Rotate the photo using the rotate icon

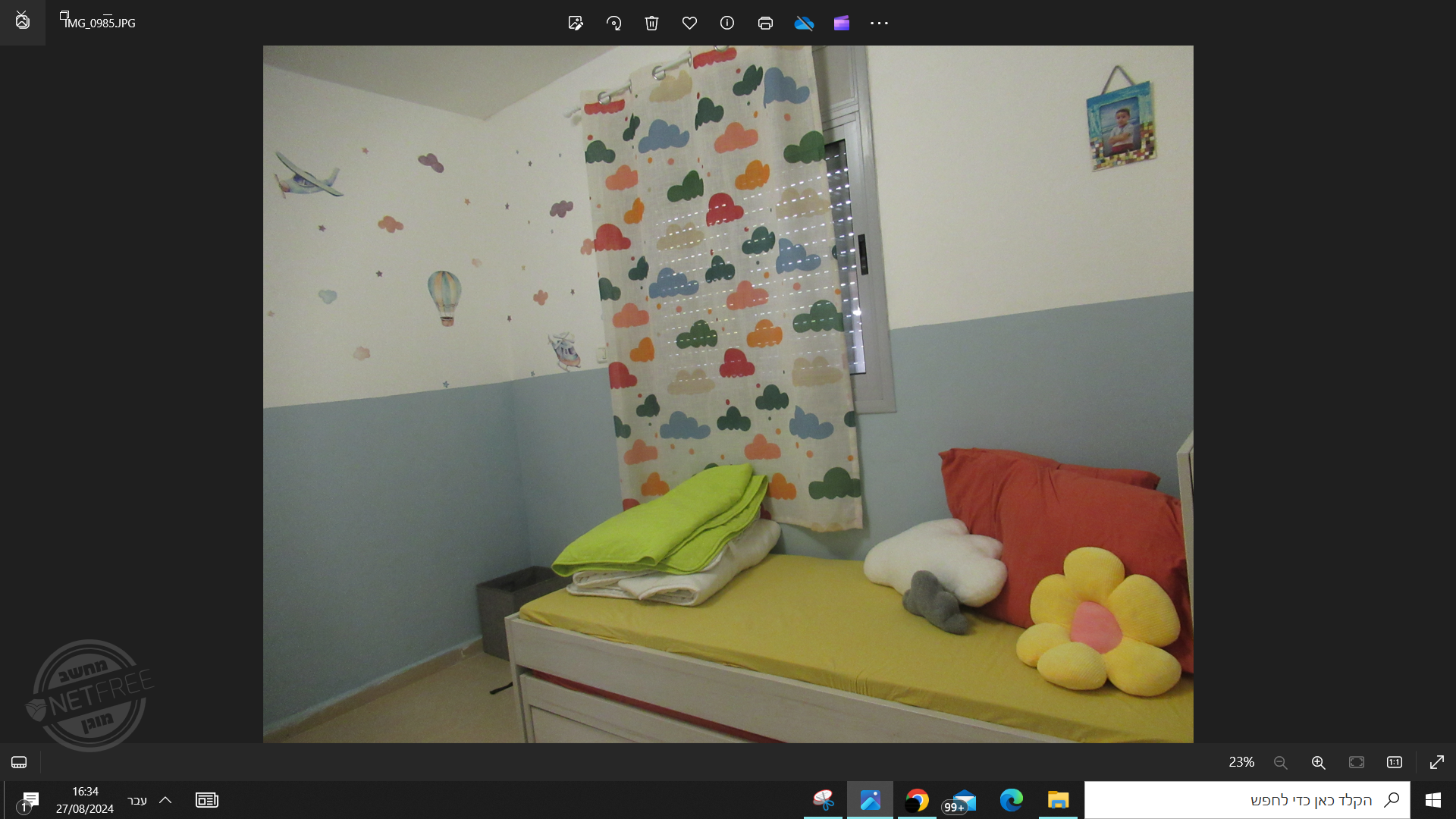613,23
